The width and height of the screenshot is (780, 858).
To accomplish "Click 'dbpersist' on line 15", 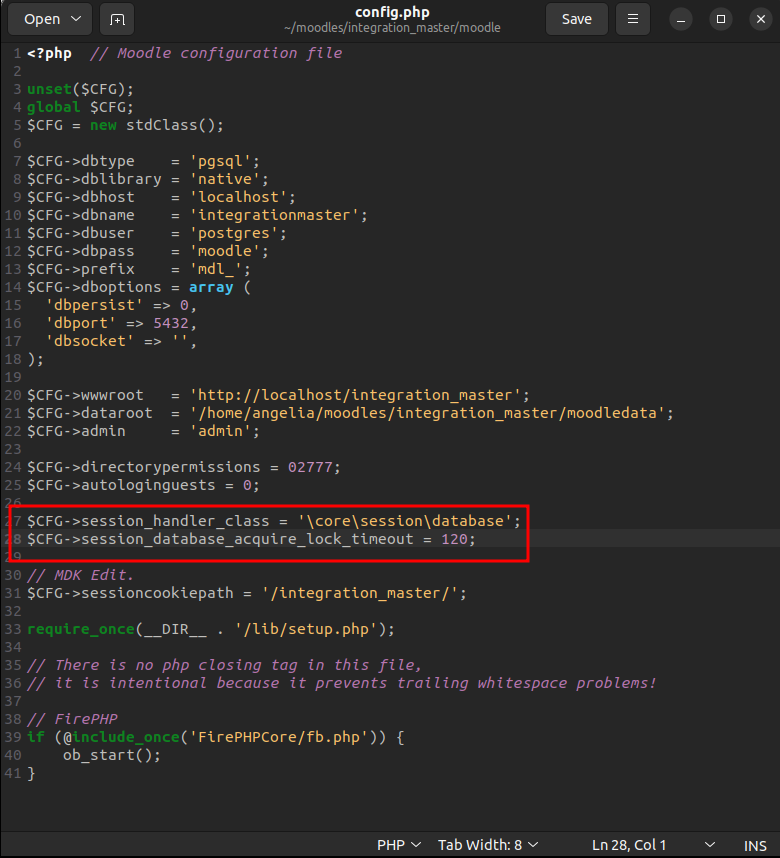I will click(x=94, y=305).
